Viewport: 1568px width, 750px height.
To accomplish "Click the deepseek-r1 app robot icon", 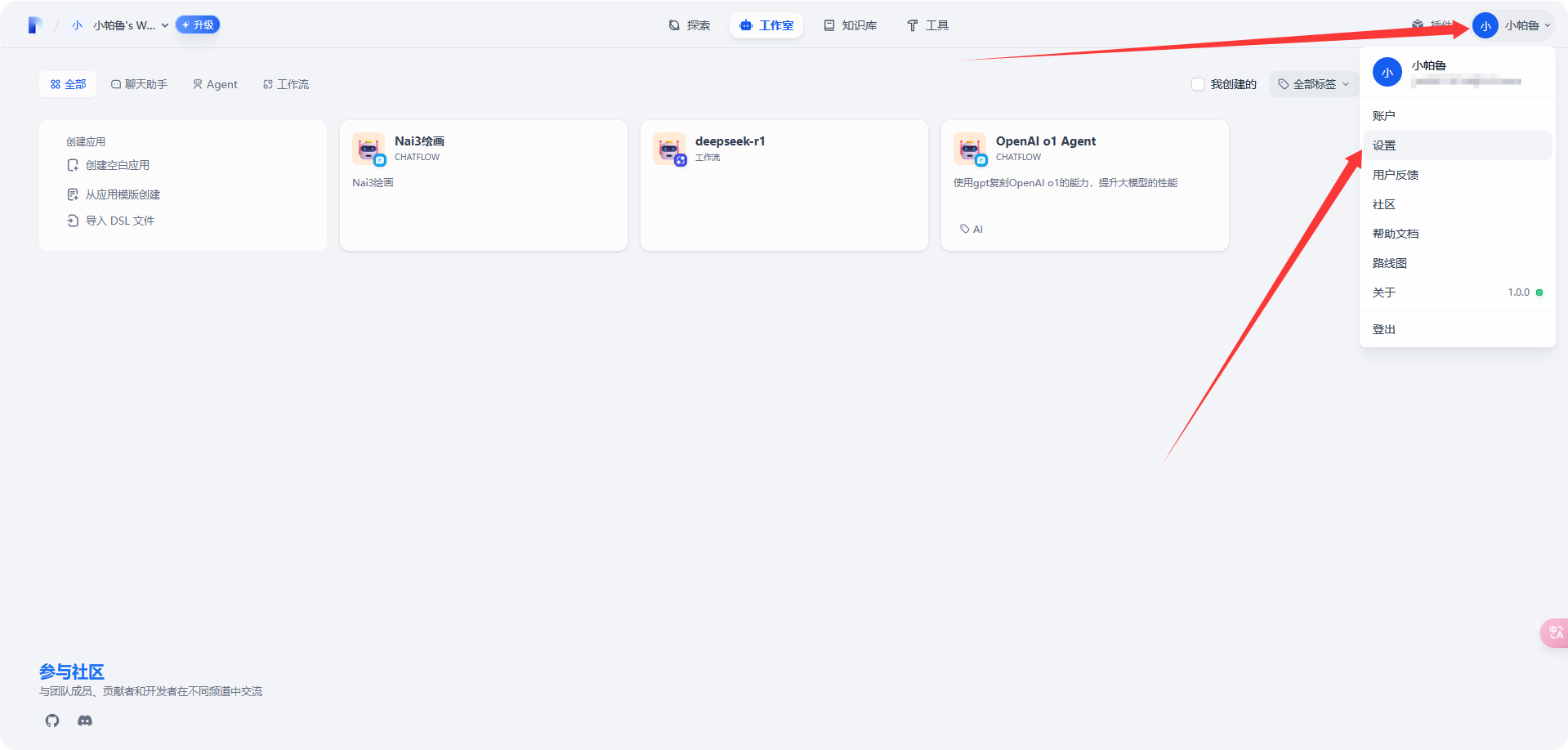I will pos(669,149).
